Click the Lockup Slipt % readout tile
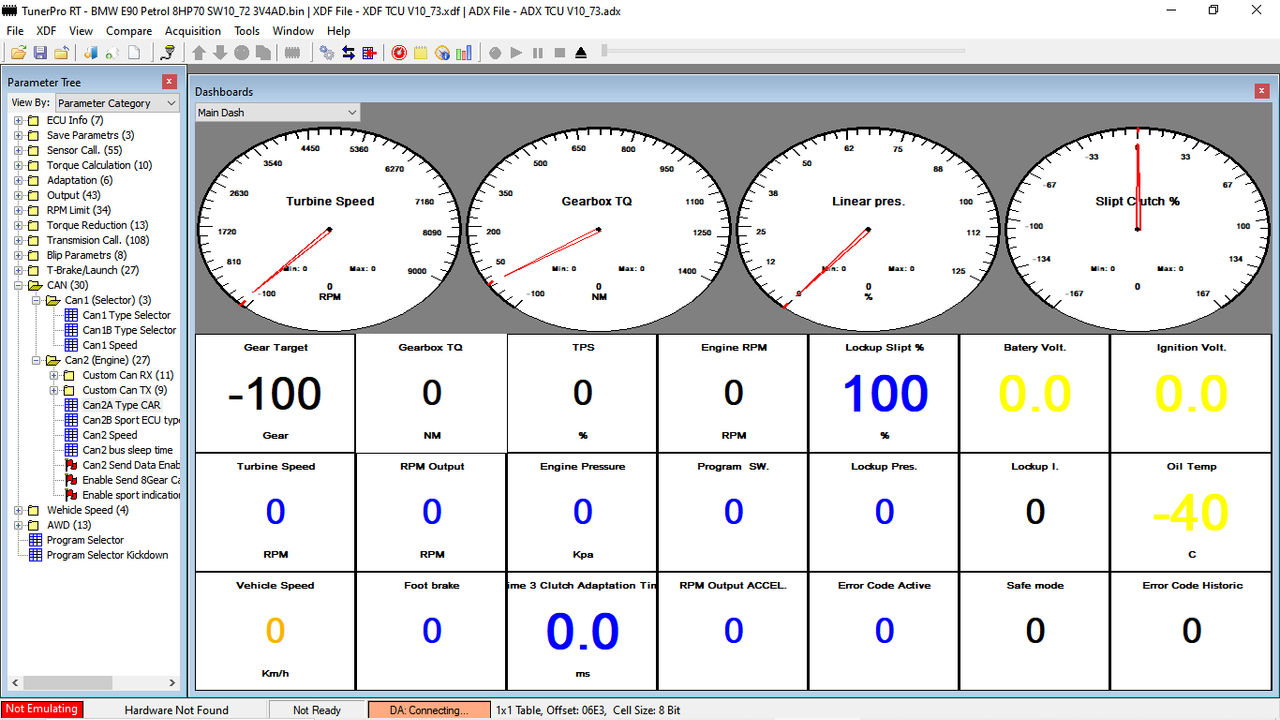 click(x=884, y=393)
